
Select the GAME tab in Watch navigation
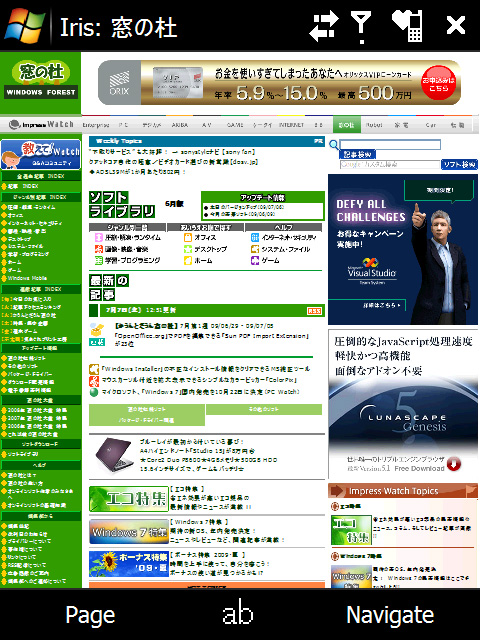tap(235, 125)
